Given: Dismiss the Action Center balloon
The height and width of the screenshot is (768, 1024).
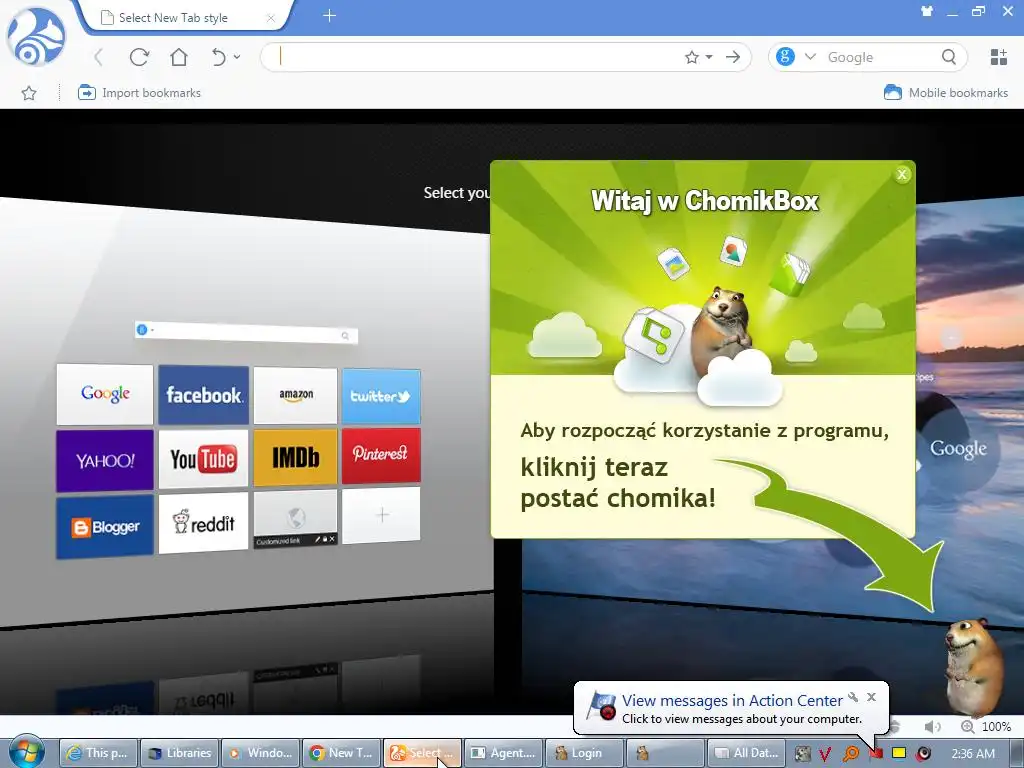Looking at the screenshot, I should tap(871, 697).
